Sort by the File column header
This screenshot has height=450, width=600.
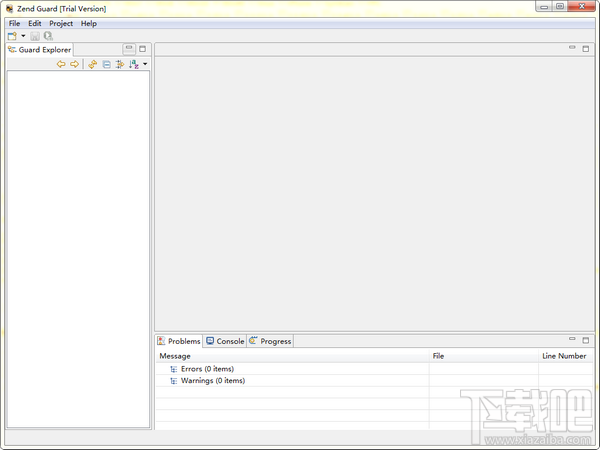tap(484, 356)
